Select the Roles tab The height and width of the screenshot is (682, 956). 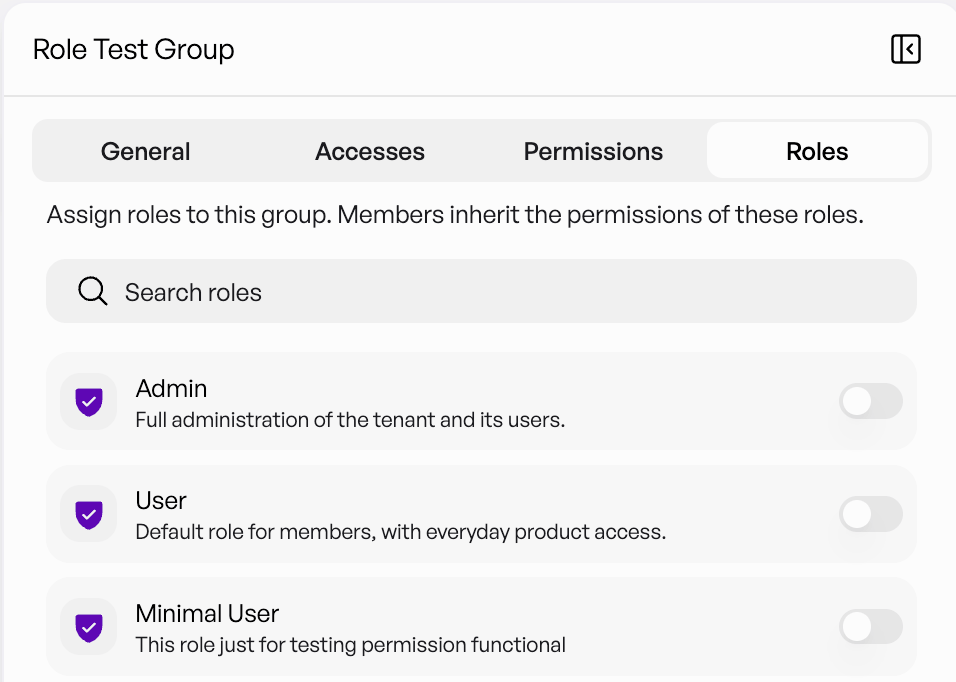[817, 151]
